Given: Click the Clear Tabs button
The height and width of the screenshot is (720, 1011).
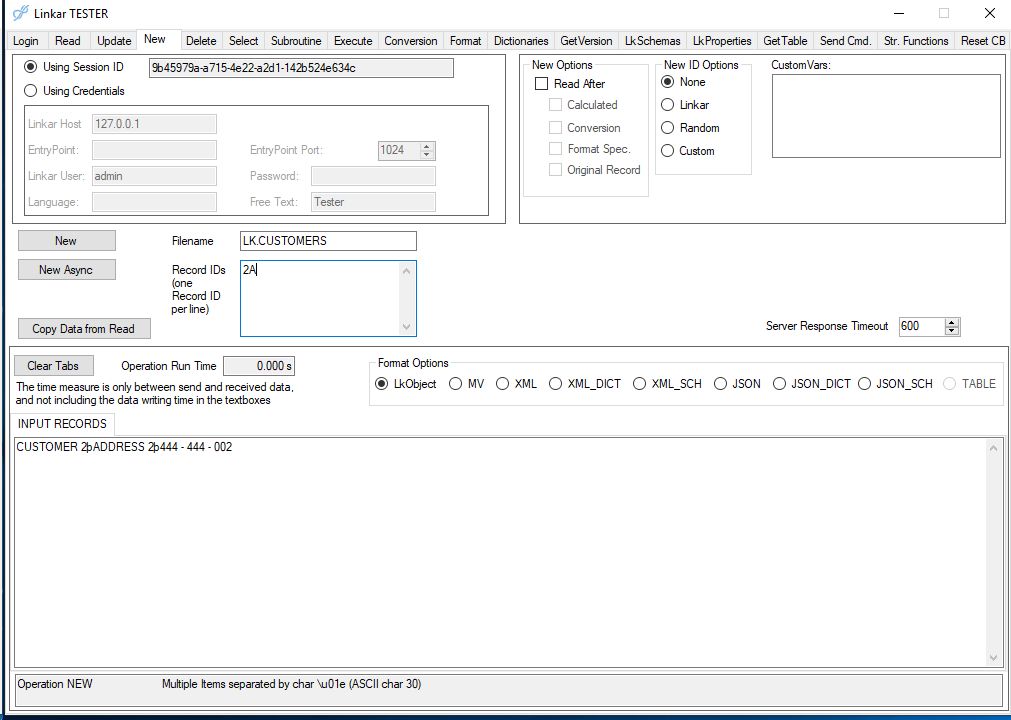Looking at the screenshot, I should tap(54, 365).
